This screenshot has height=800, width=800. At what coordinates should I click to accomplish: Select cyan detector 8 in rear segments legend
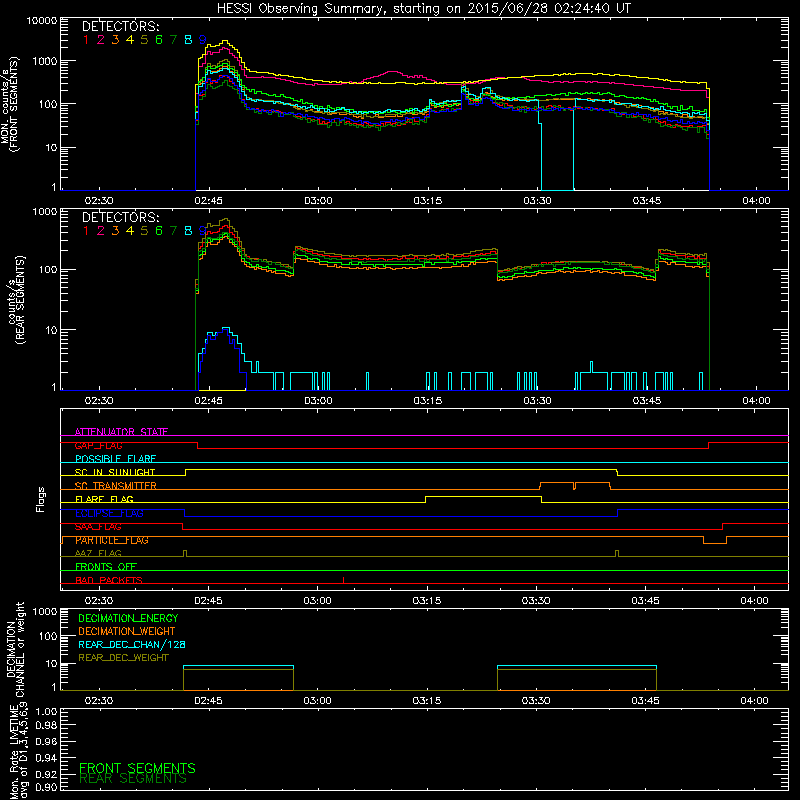(x=188, y=231)
